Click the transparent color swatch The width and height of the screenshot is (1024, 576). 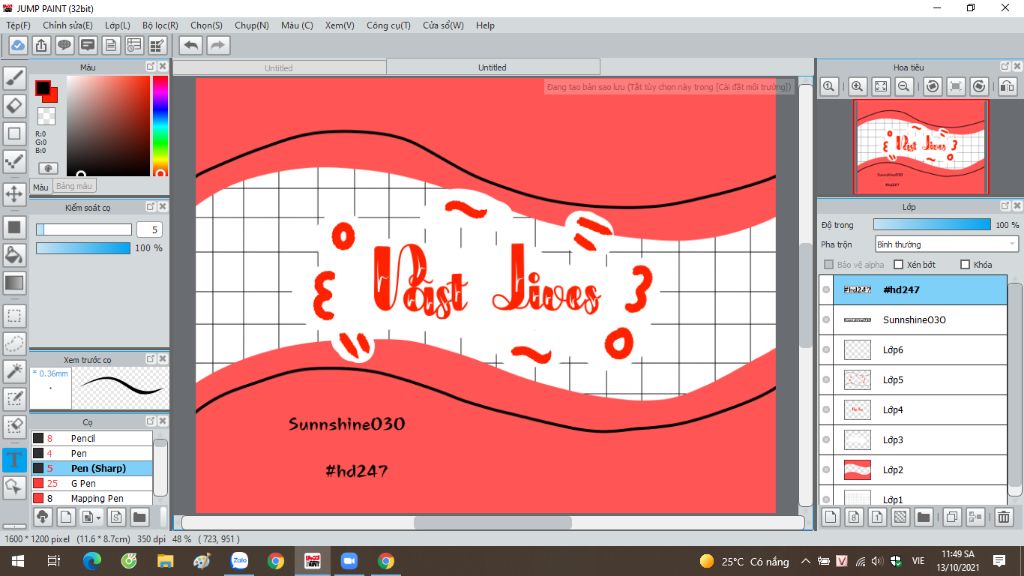(46, 116)
